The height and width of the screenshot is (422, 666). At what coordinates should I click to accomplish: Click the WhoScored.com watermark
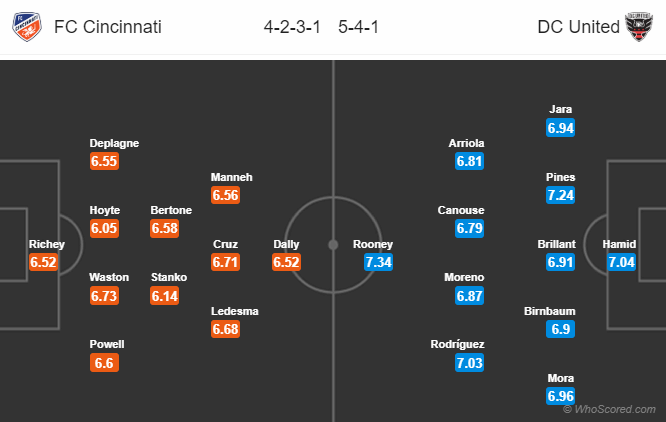tap(609, 409)
